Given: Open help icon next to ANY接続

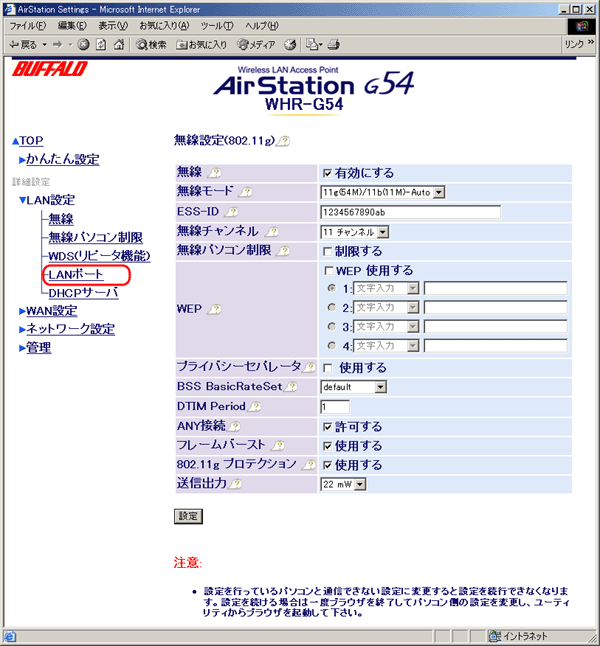Looking at the screenshot, I should [x=234, y=426].
